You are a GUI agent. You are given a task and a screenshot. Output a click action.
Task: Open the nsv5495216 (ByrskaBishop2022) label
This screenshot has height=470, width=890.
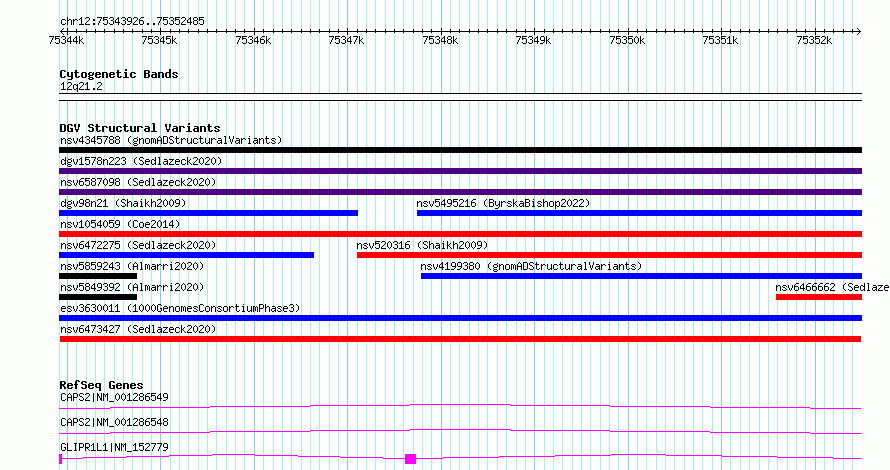coord(503,203)
